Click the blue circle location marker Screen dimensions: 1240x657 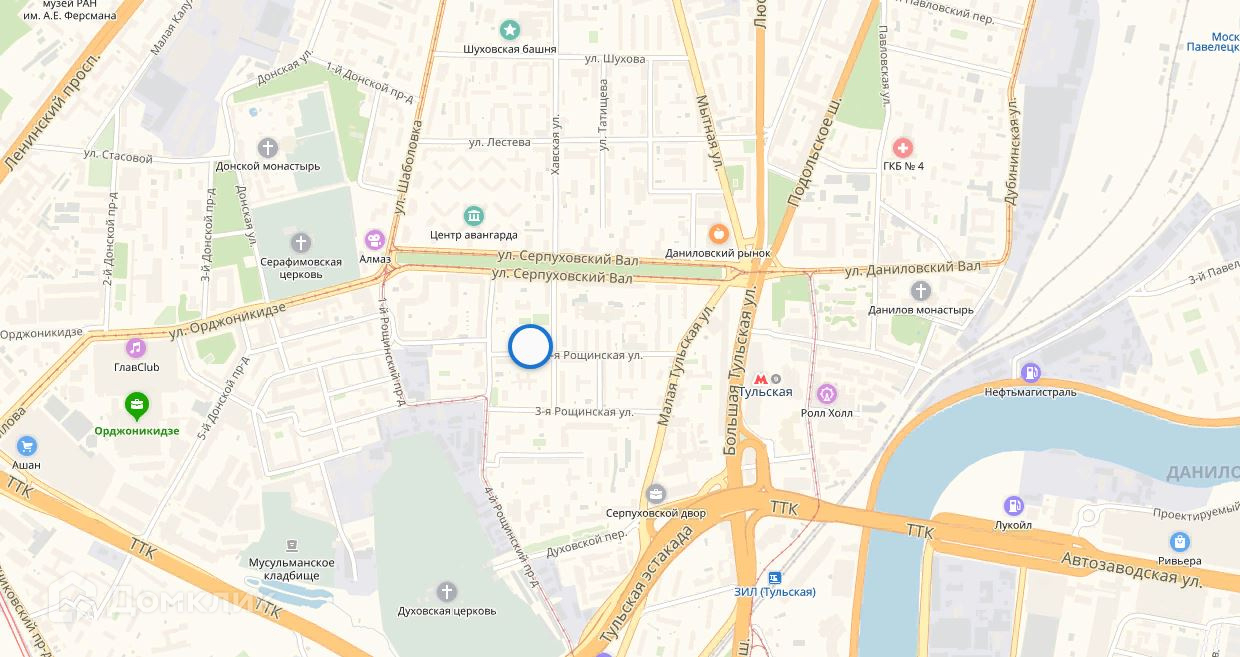(x=530, y=347)
